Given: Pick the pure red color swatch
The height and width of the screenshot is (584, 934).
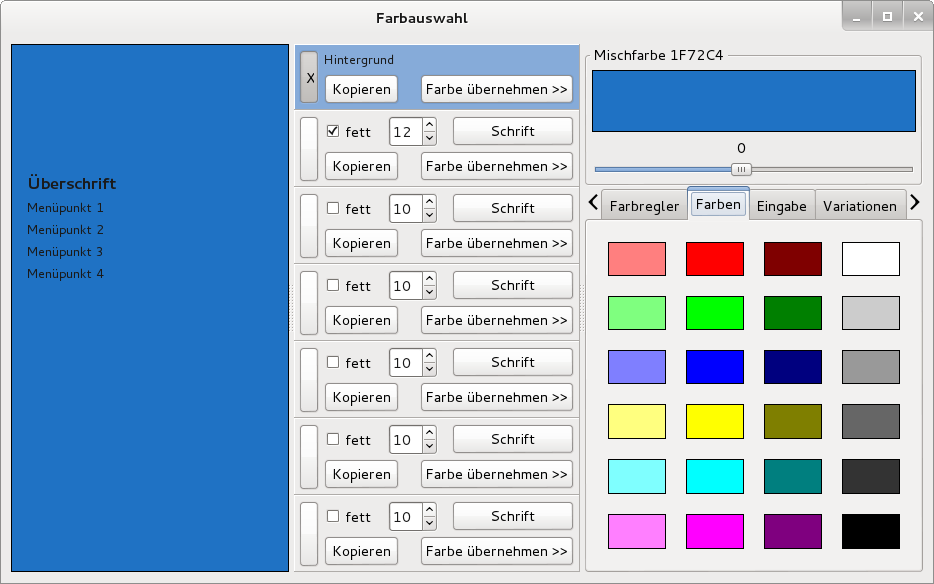Looking at the screenshot, I should point(715,259).
